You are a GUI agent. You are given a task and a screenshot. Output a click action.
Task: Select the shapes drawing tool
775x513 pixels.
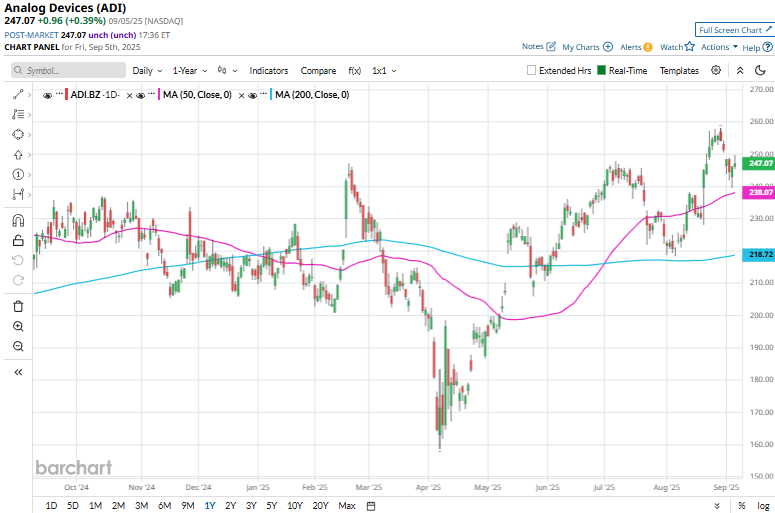(18, 134)
